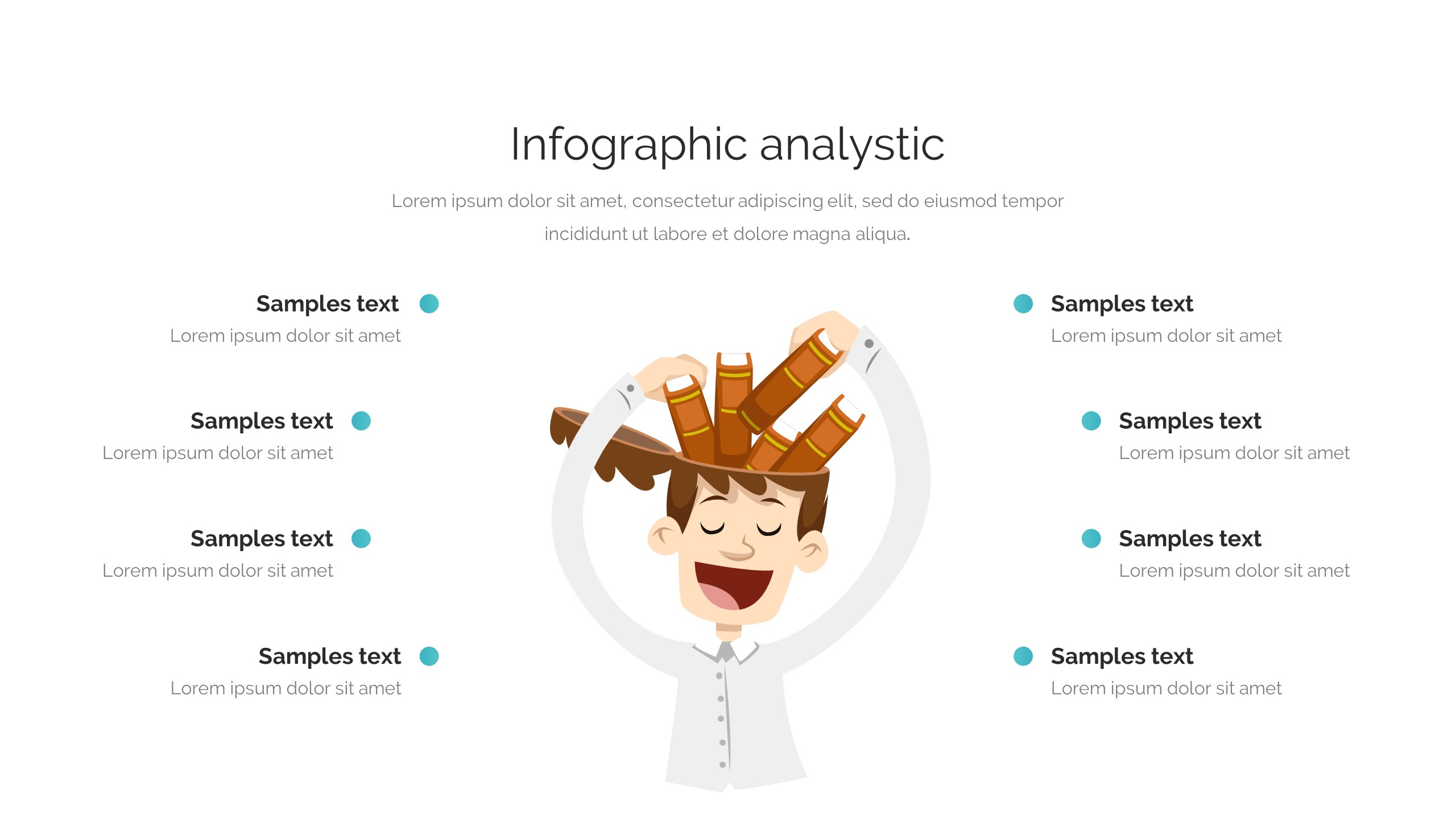Select the subtitle line starting "Lorem ipsum dolor sit amet, consectetur"

click(x=727, y=201)
